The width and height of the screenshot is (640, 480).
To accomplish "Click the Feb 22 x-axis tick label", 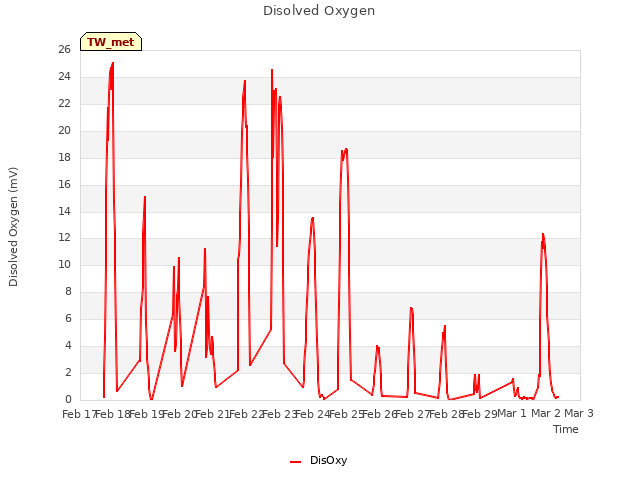I will pos(246,414).
